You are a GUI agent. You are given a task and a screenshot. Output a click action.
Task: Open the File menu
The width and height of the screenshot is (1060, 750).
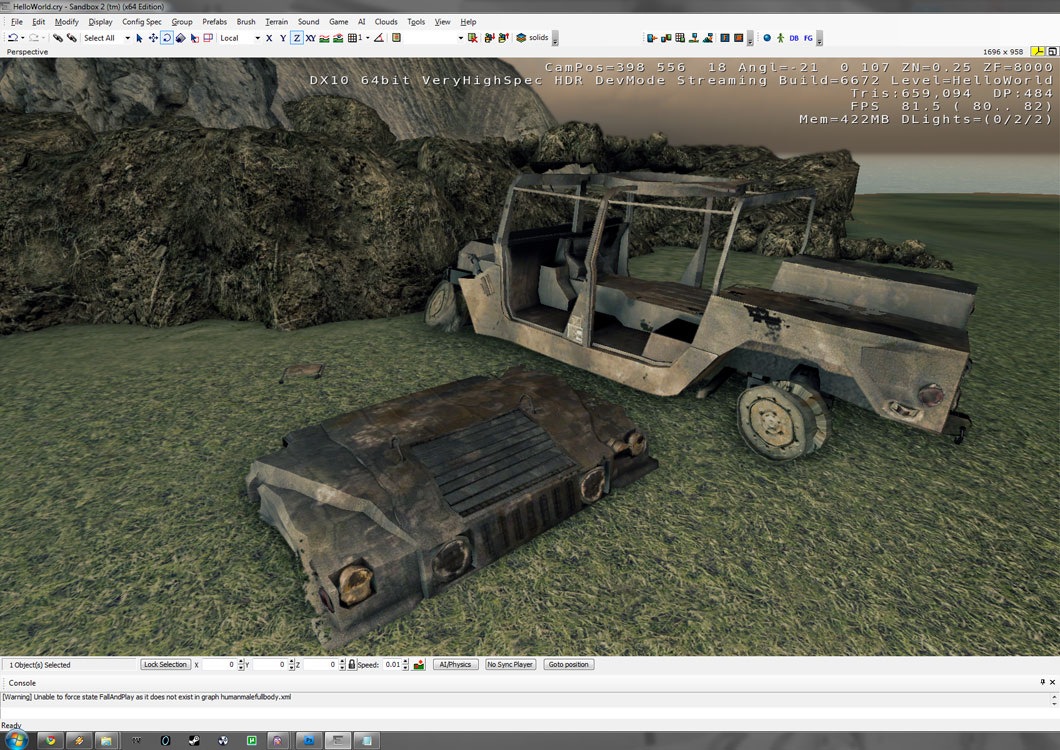(x=17, y=22)
